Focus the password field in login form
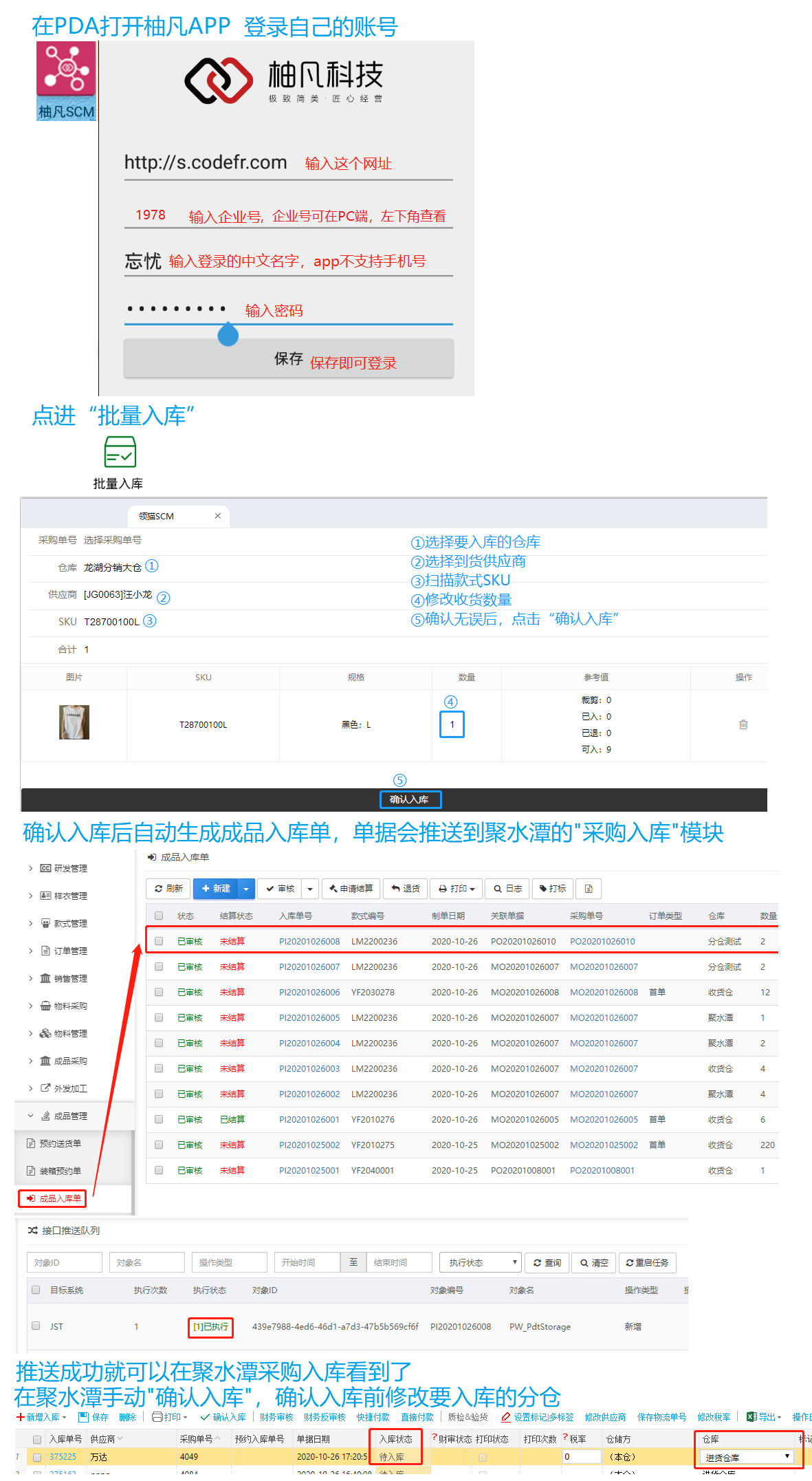812x1481 pixels. pos(288,309)
